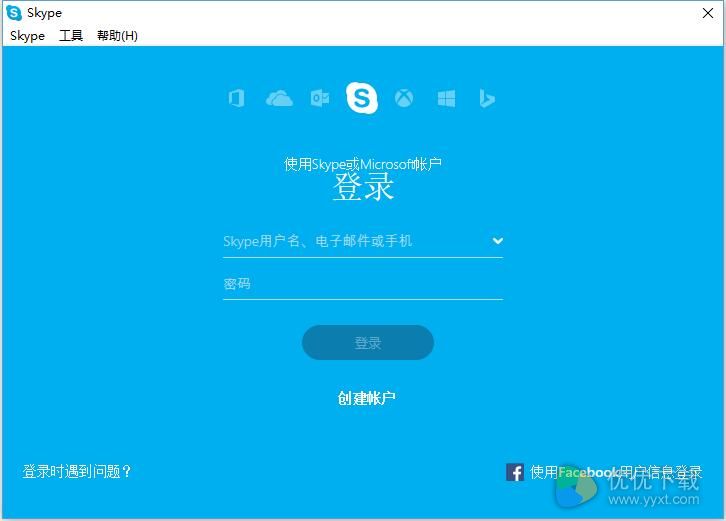The height and width of the screenshot is (521, 726).
Task: Open the 帮助(H) menu
Action: click(x=117, y=36)
